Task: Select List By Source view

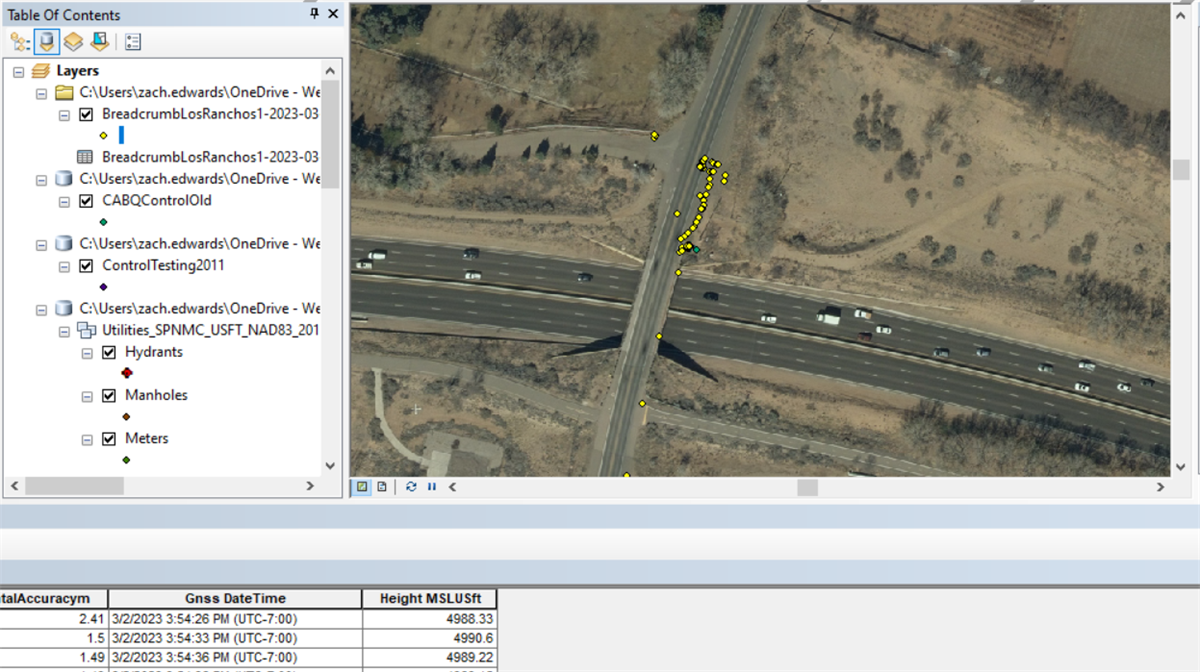Action: [x=46, y=41]
